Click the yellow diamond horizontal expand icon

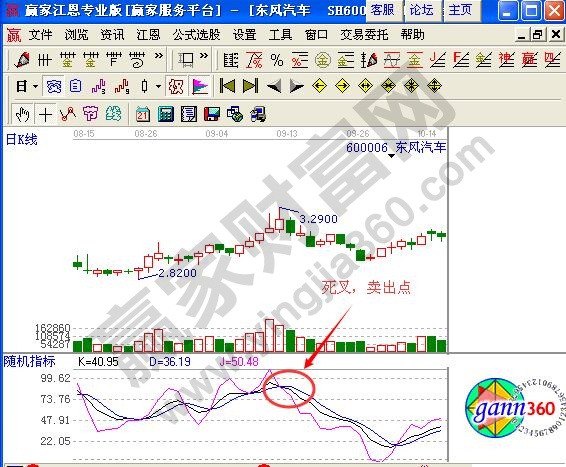[365, 86]
